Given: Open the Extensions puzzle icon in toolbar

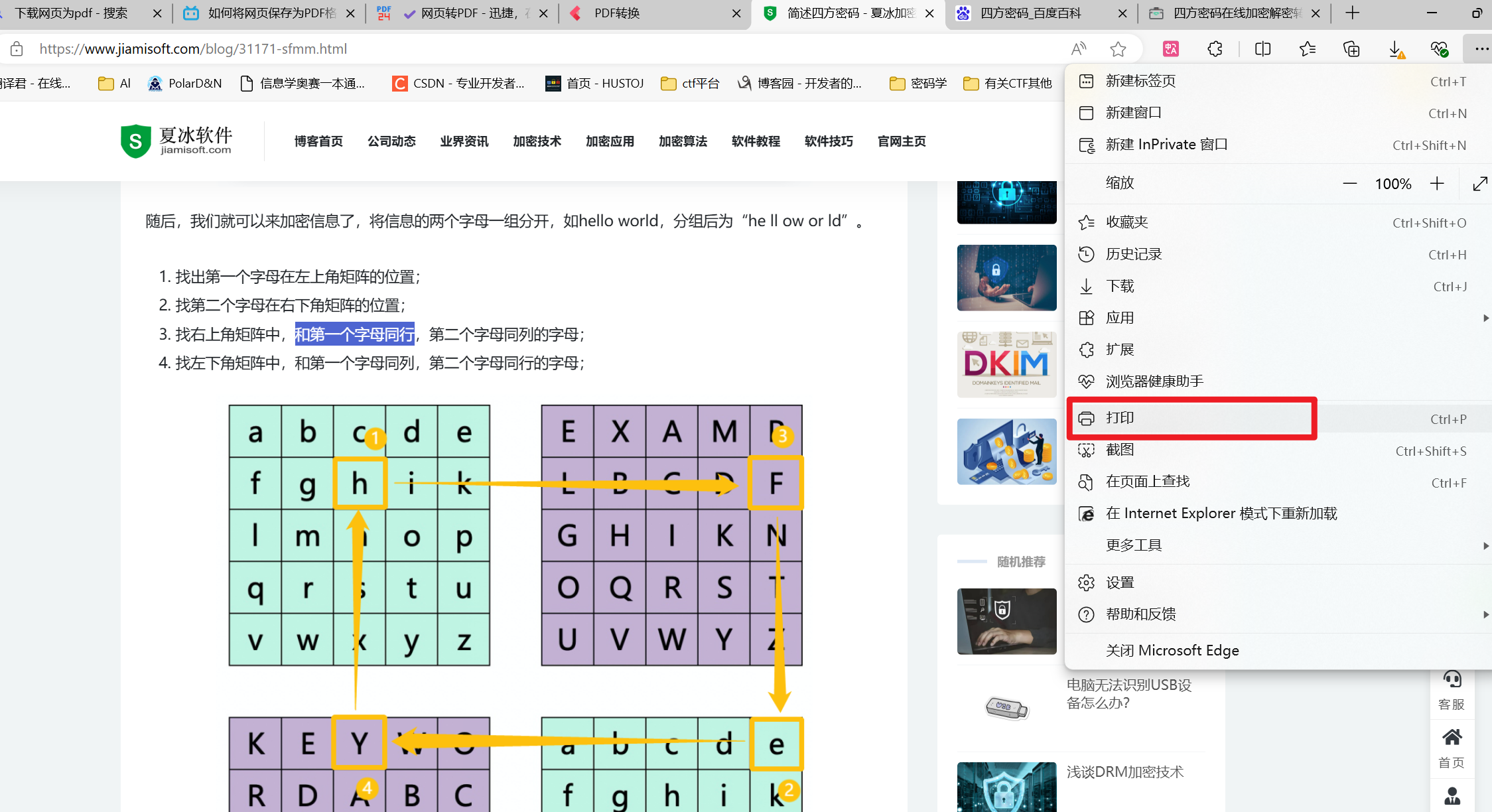Looking at the screenshot, I should pyautogui.click(x=1215, y=48).
